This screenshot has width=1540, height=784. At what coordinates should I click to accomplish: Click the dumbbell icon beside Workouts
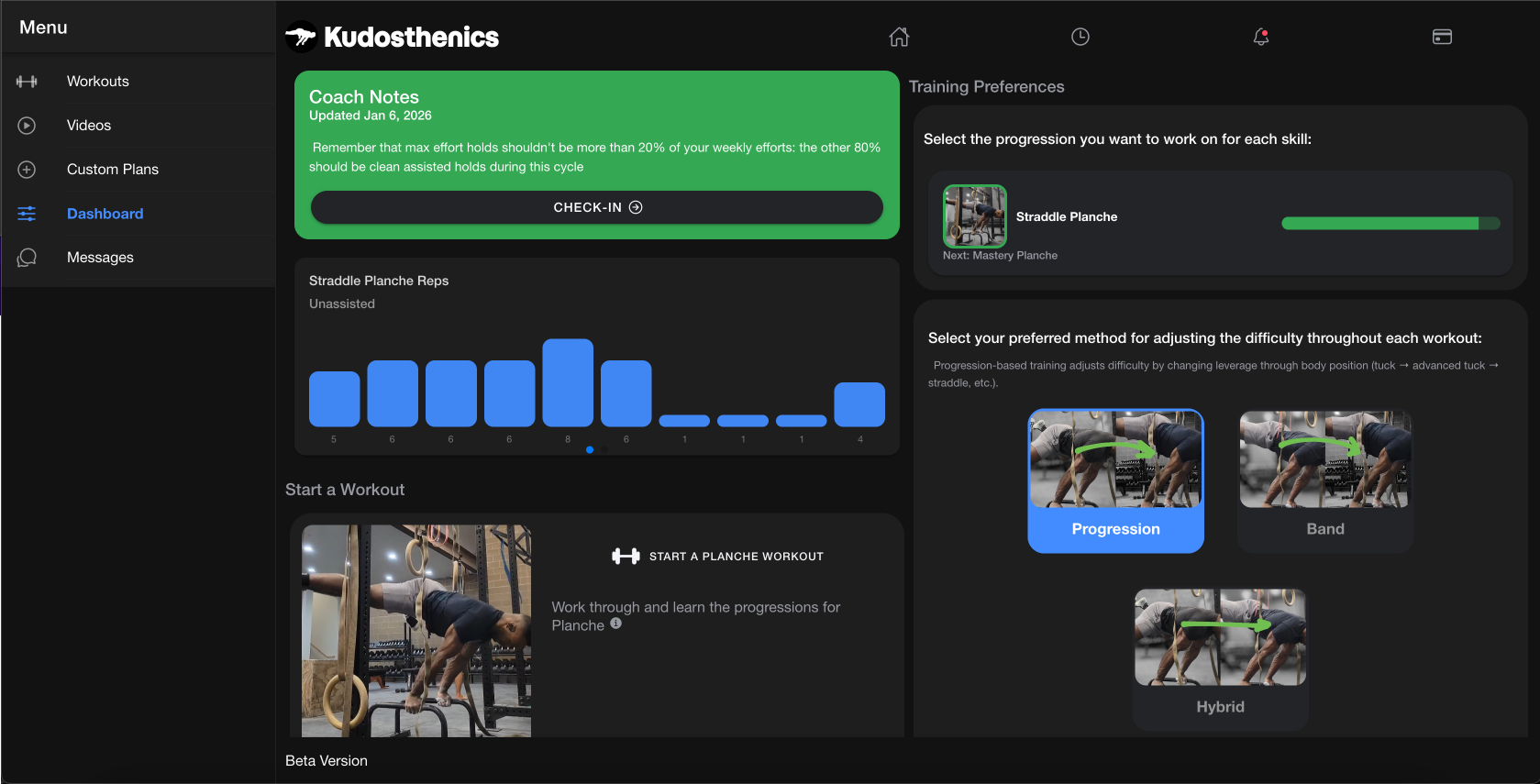pos(27,82)
